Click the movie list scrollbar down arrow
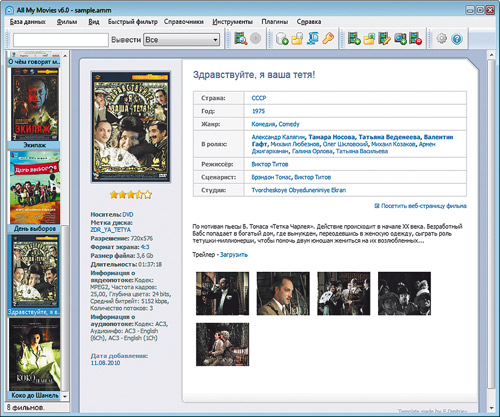The width and height of the screenshot is (500, 417). coord(65,396)
